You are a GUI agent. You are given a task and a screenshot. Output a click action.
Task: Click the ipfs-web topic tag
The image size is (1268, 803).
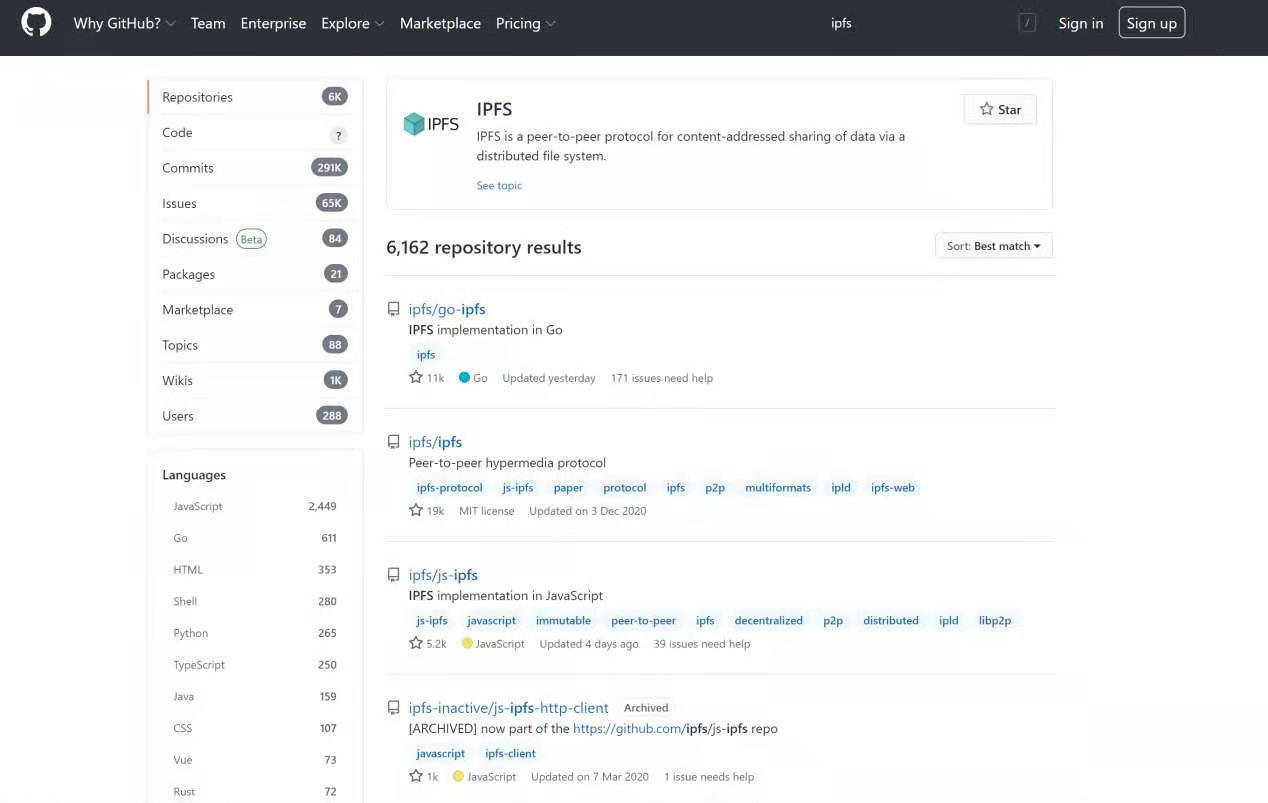pos(893,488)
